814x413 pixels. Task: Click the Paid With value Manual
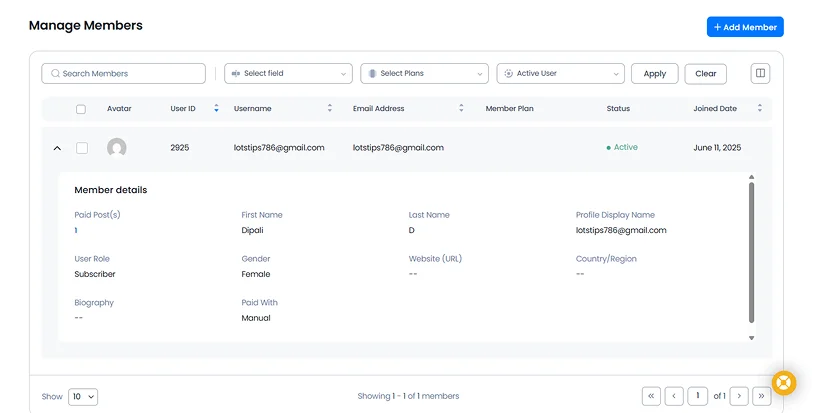(x=256, y=318)
